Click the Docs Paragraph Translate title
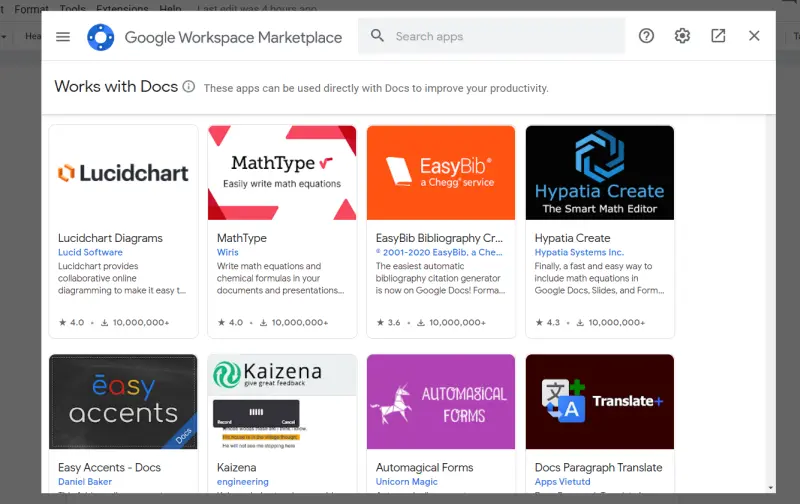Image resolution: width=800 pixels, height=504 pixels. tap(598, 467)
